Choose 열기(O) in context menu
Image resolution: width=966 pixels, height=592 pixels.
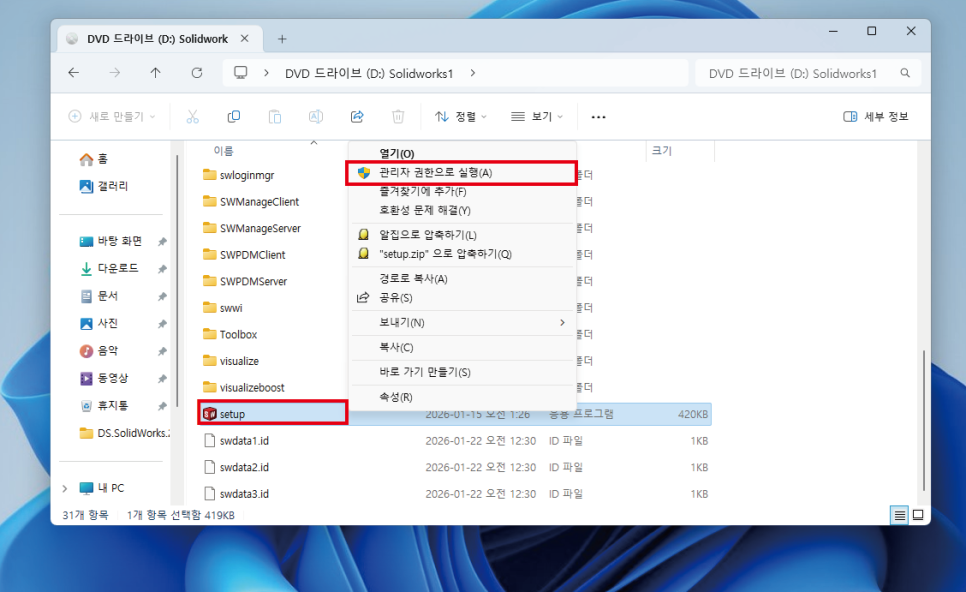pyautogui.click(x=462, y=153)
